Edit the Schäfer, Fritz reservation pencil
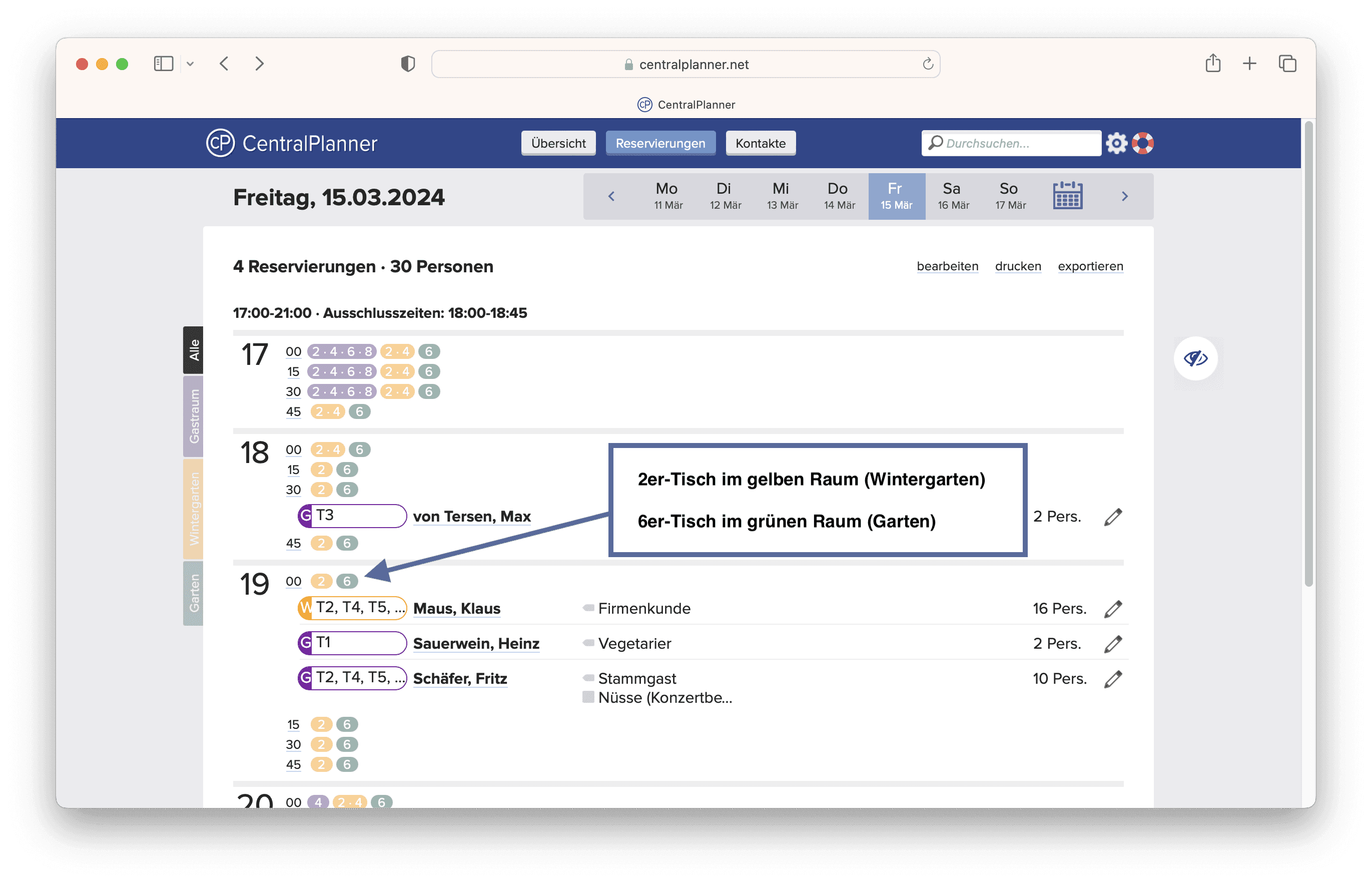 pyautogui.click(x=1113, y=679)
